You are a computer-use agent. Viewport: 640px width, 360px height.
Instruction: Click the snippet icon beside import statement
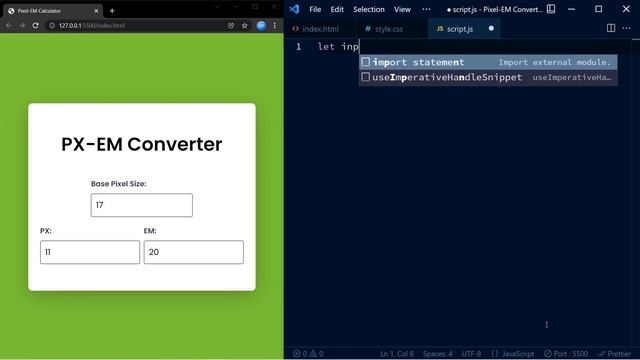point(366,62)
